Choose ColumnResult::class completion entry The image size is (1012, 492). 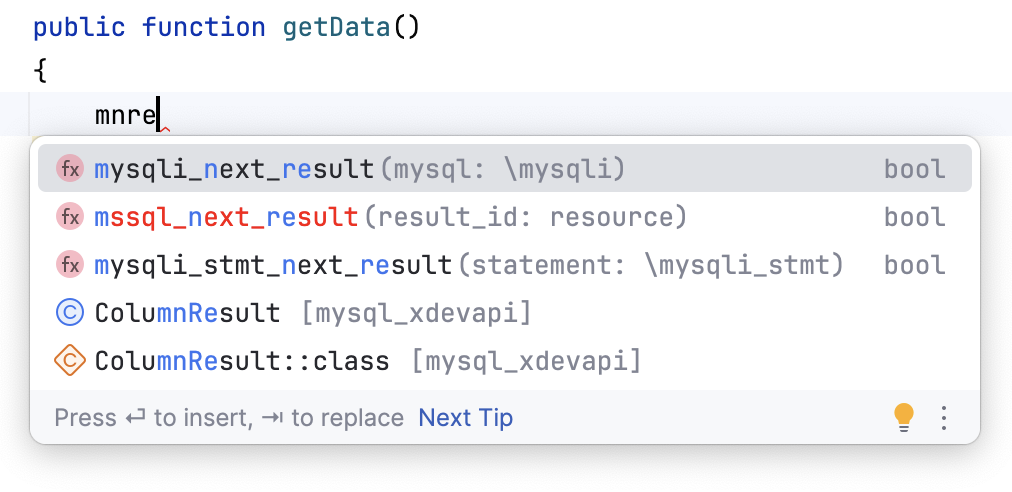[242, 360]
